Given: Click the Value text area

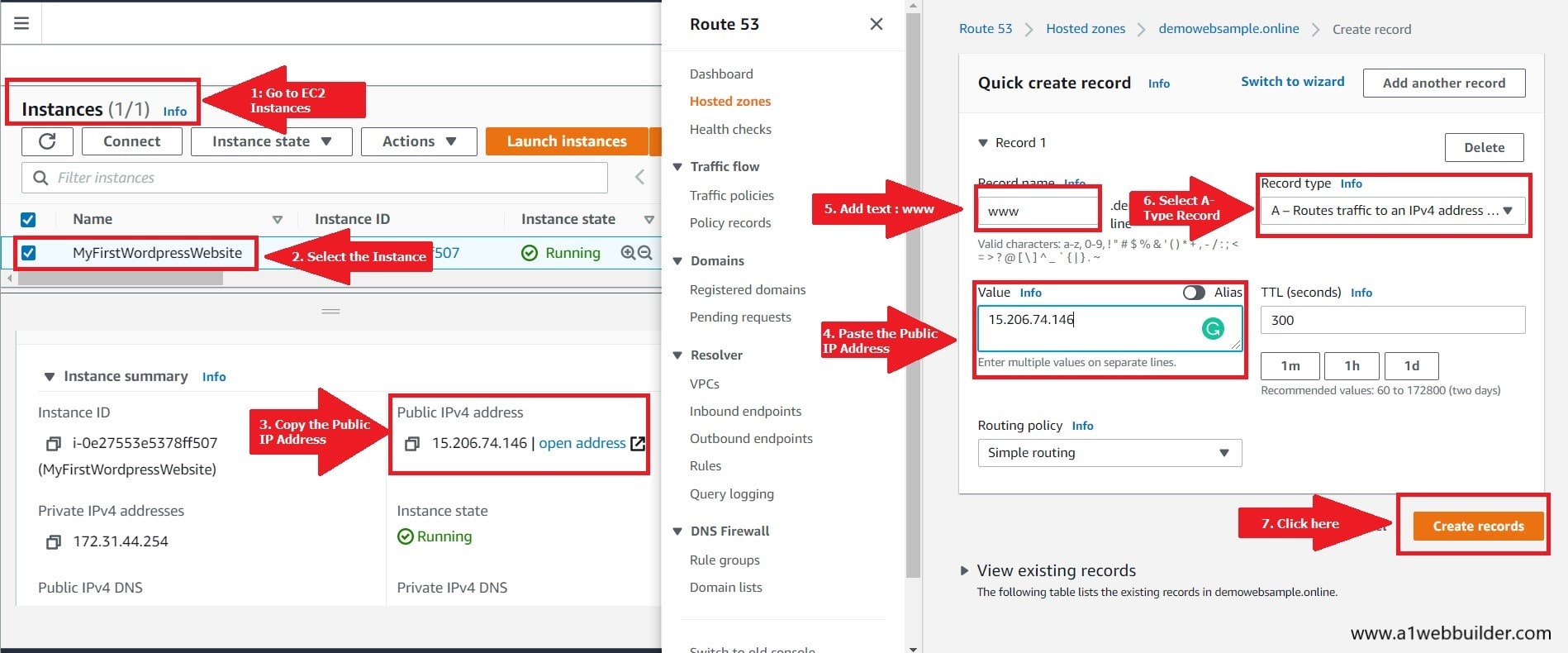Looking at the screenshot, I should (x=1109, y=328).
